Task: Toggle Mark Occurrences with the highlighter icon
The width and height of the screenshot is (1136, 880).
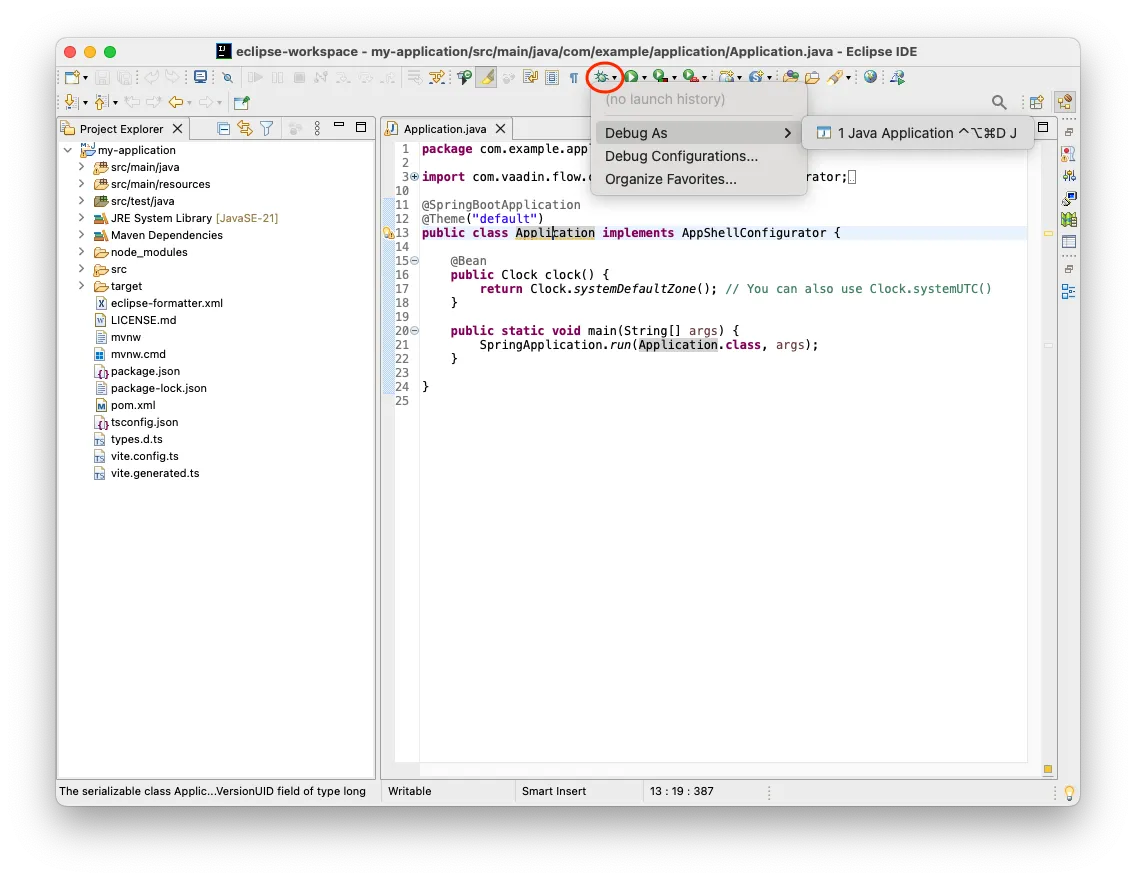Action: pos(486,77)
